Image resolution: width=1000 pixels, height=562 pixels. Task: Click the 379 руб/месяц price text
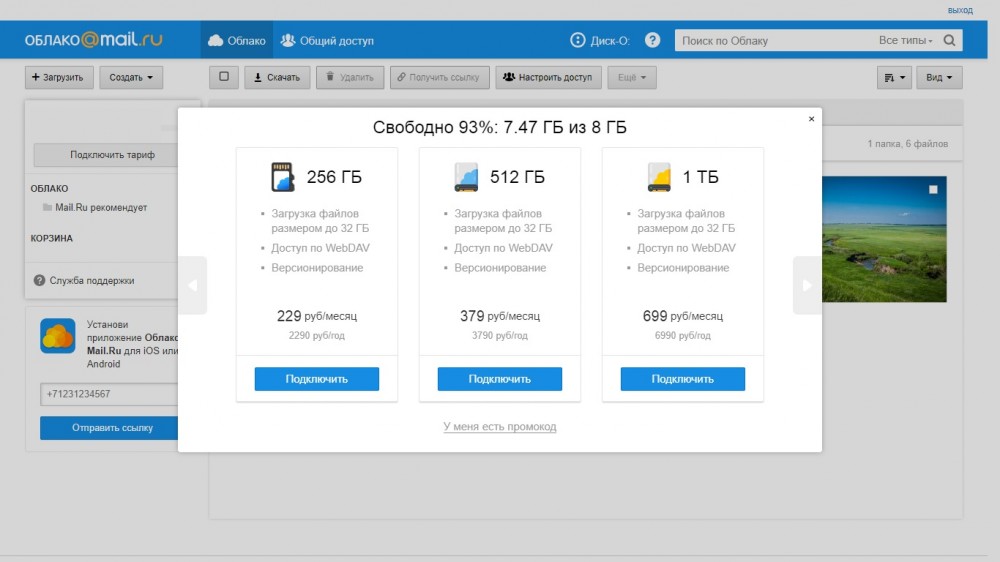coord(500,316)
